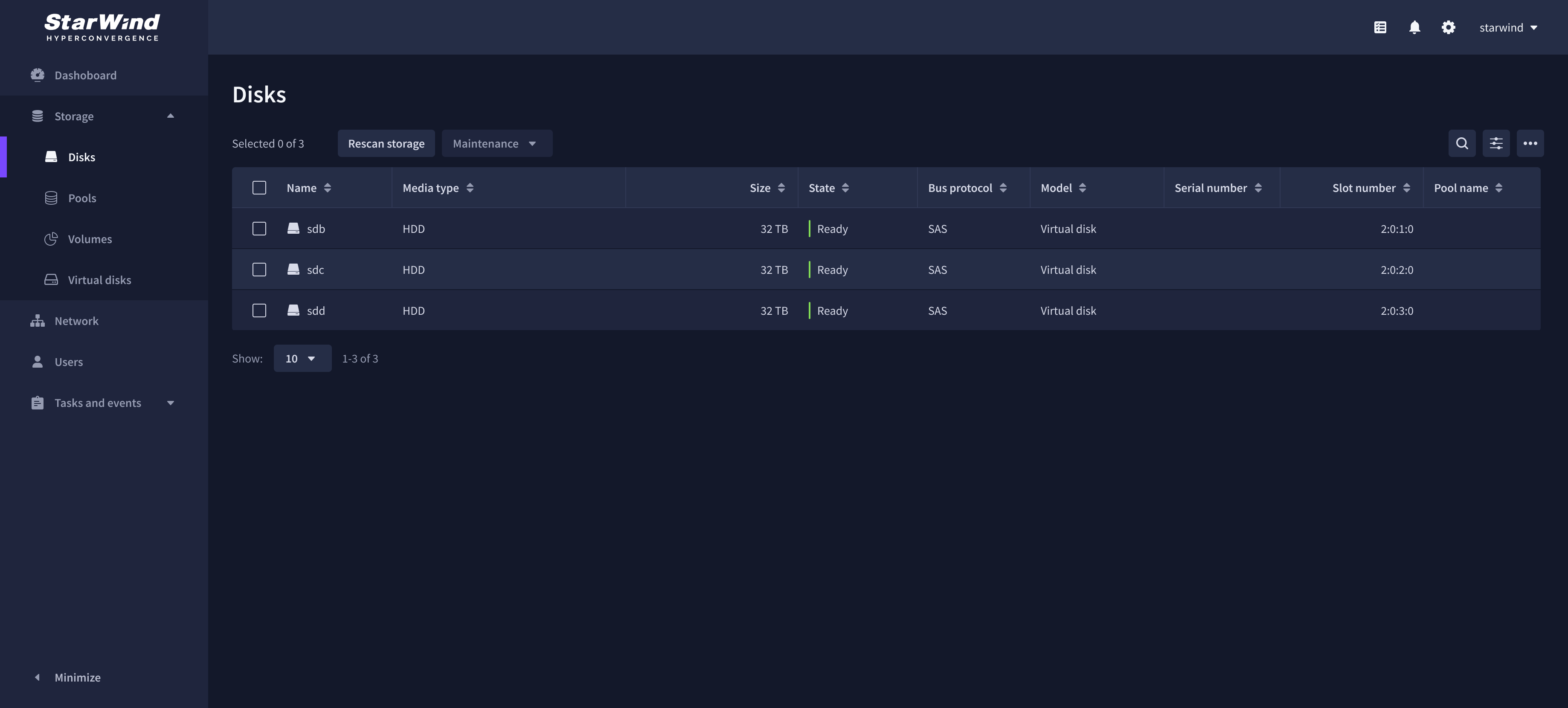This screenshot has height=708, width=1568.
Task: Open the Show rows-per-page dropdown
Action: 302,358
